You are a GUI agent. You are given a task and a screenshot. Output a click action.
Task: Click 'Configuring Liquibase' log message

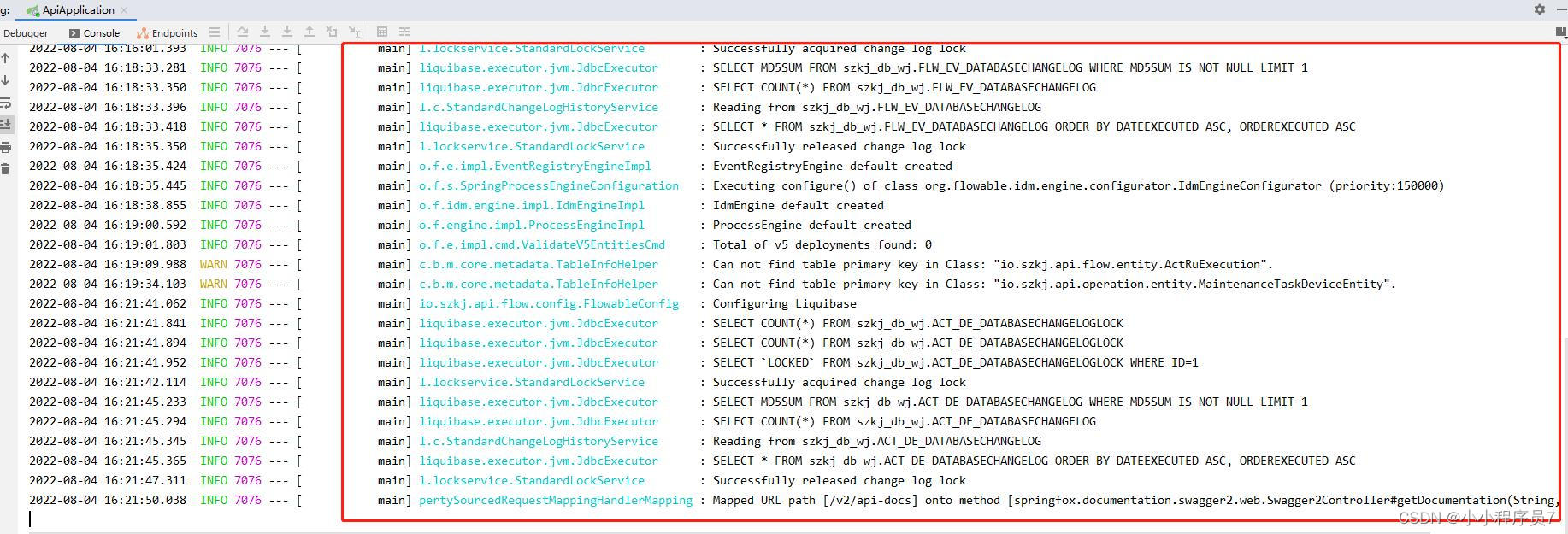[784, 303]
